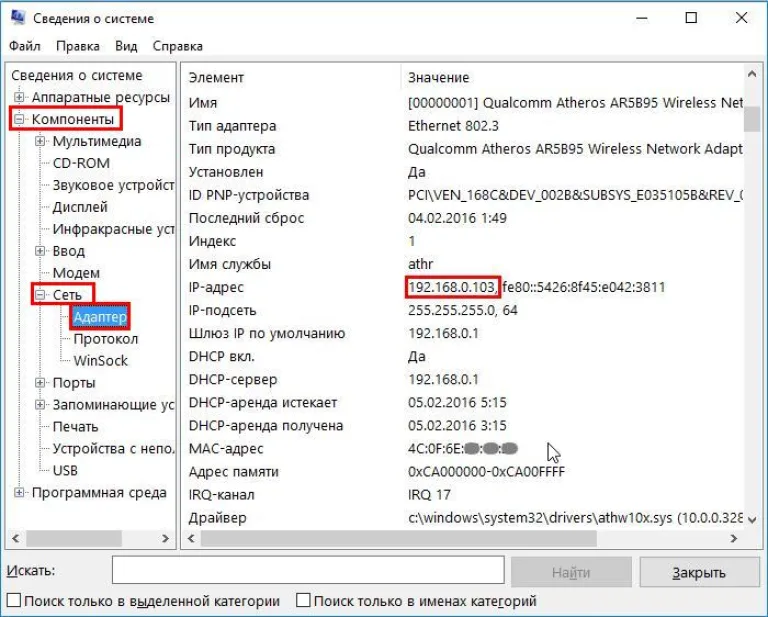The width and height of the screenshot is (768, 617).
Task: Click the details pane scroll left arrow
Action: click(x=192, y=539)
